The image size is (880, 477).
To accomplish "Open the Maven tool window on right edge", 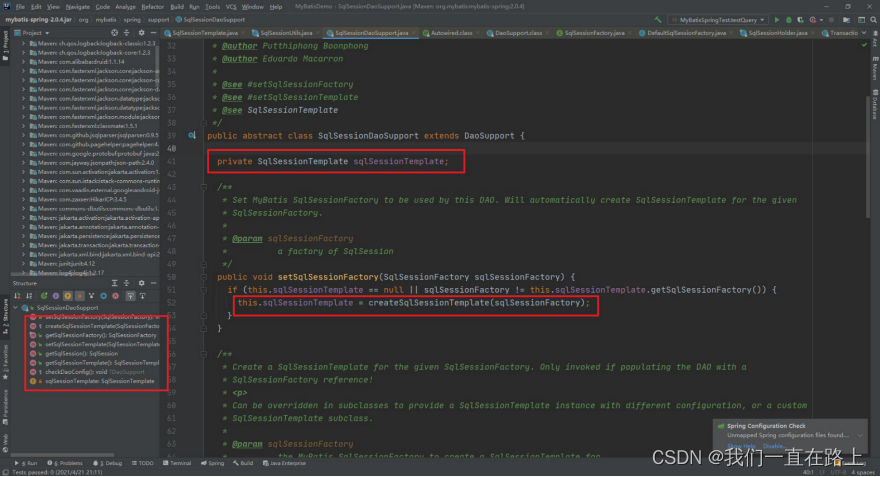I will pyautogui.click(x=875, y=68).
